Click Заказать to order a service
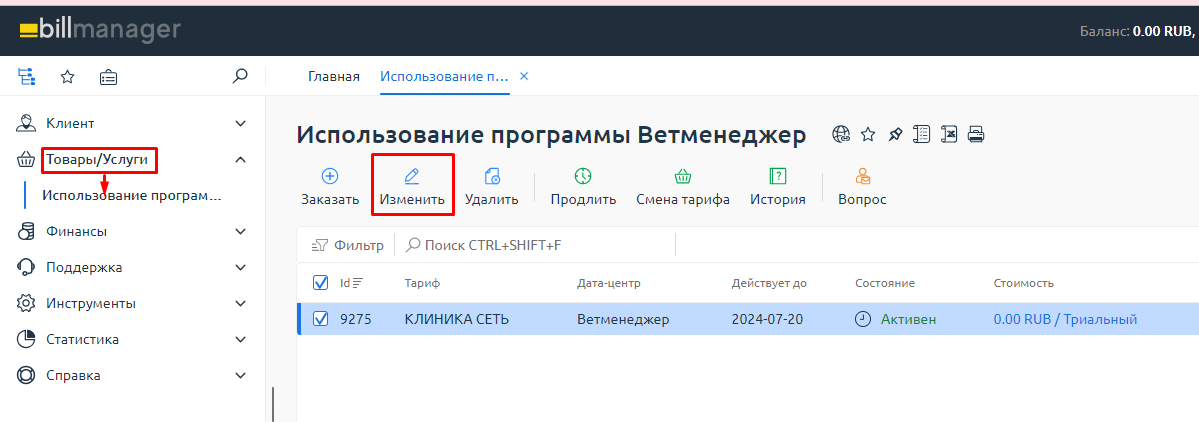This screenshot has width=1199, height=422. coord(330,187)
